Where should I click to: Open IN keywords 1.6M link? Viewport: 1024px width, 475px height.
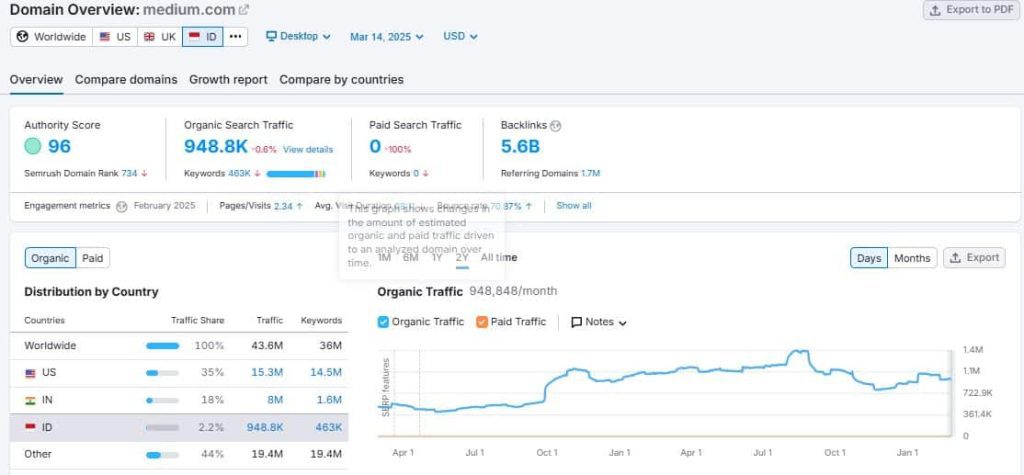click(328, 400)
